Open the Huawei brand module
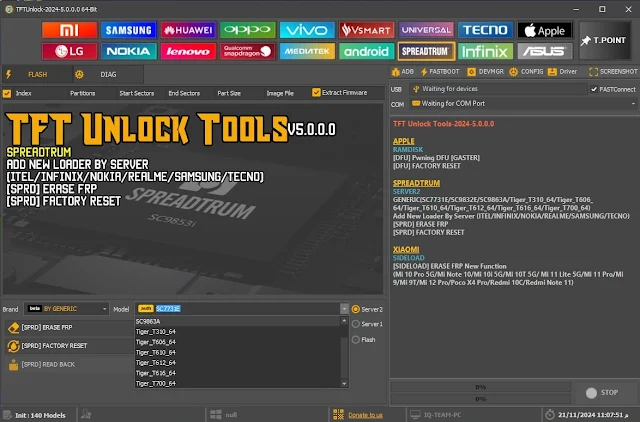This screenshot has width=640, height=422. coord(188,30)
